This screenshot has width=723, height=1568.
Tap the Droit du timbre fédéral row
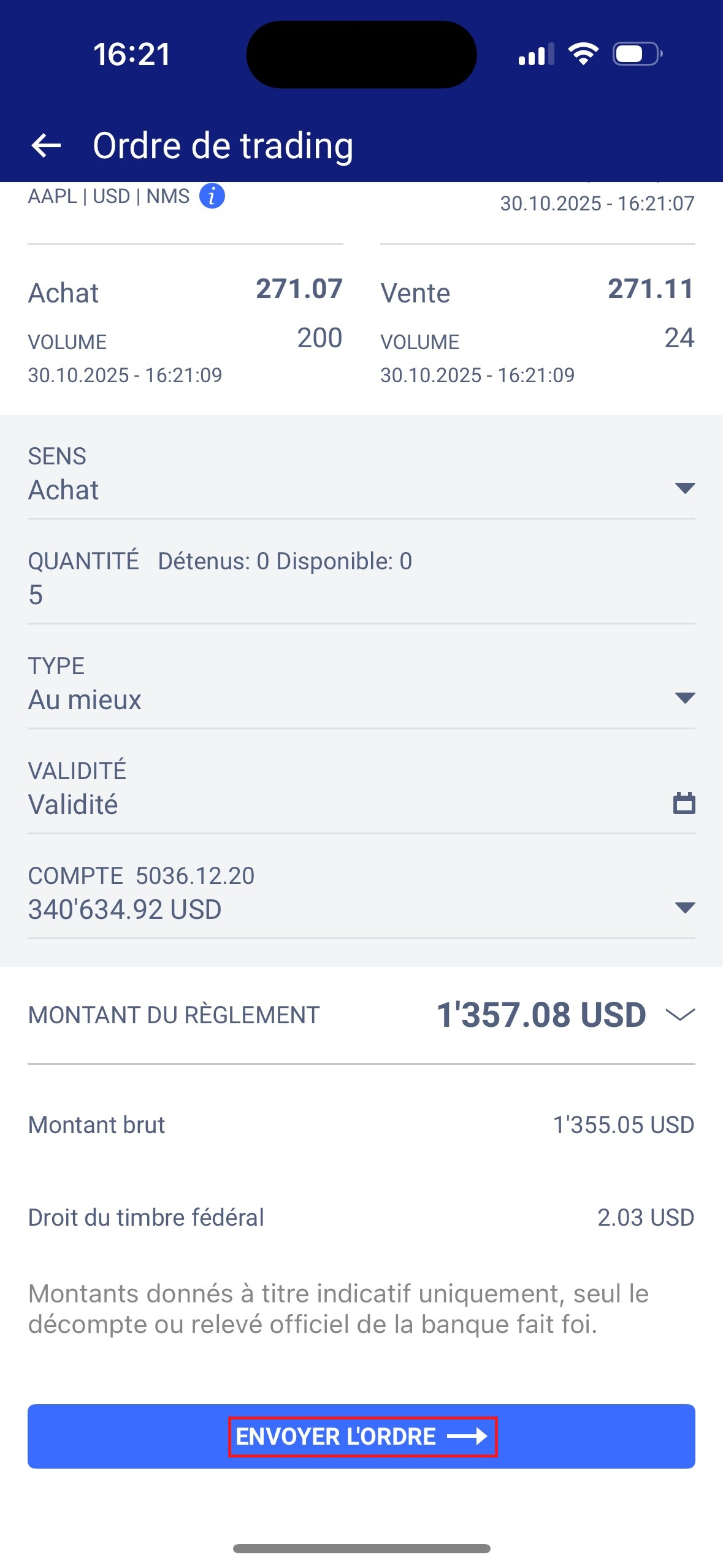tap(361, 1217)
